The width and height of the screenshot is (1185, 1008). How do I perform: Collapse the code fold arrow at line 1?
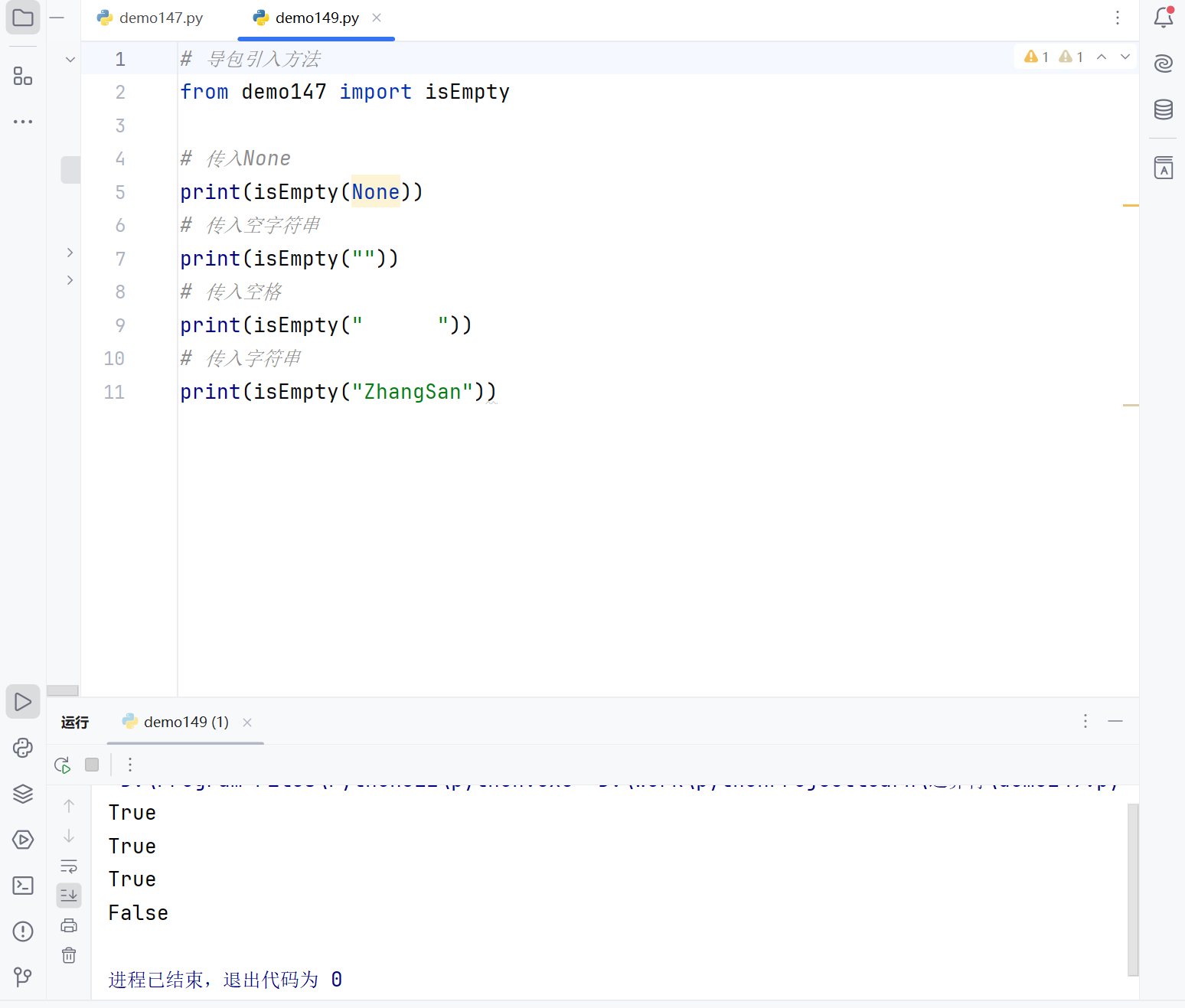pos(70,59)
